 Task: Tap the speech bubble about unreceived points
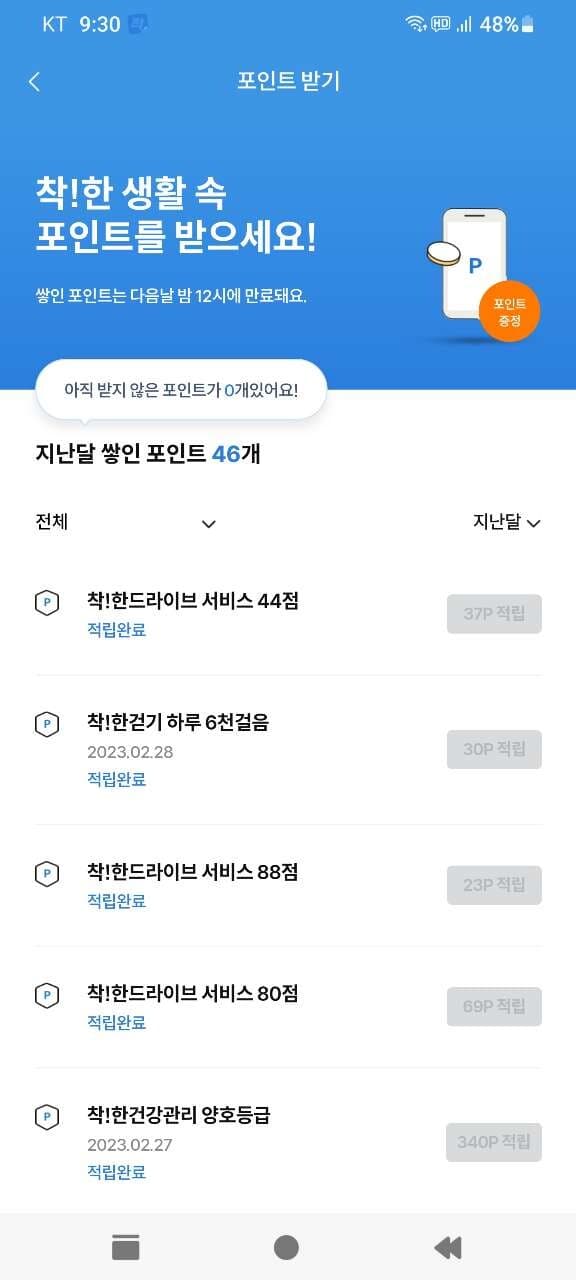click(x=183, y=389)
